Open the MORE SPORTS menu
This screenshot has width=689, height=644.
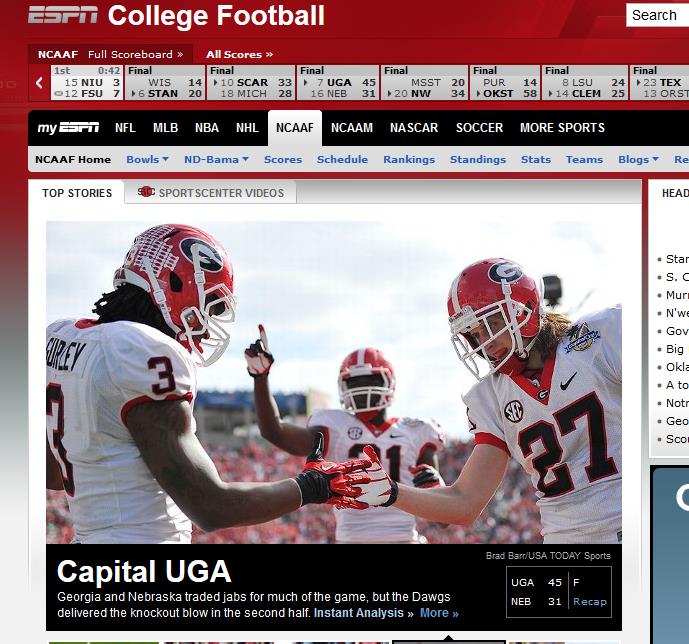click(x=562, y=128)
